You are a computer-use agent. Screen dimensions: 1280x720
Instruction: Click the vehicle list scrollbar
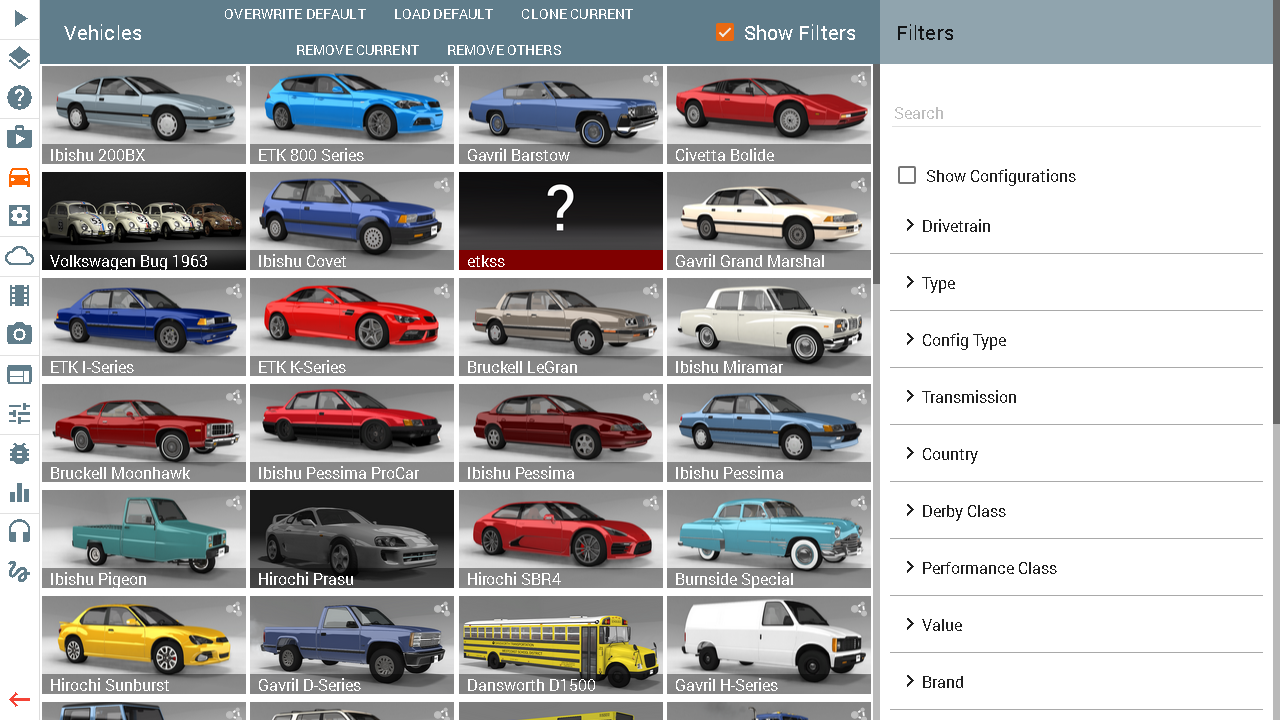point(876,175)
